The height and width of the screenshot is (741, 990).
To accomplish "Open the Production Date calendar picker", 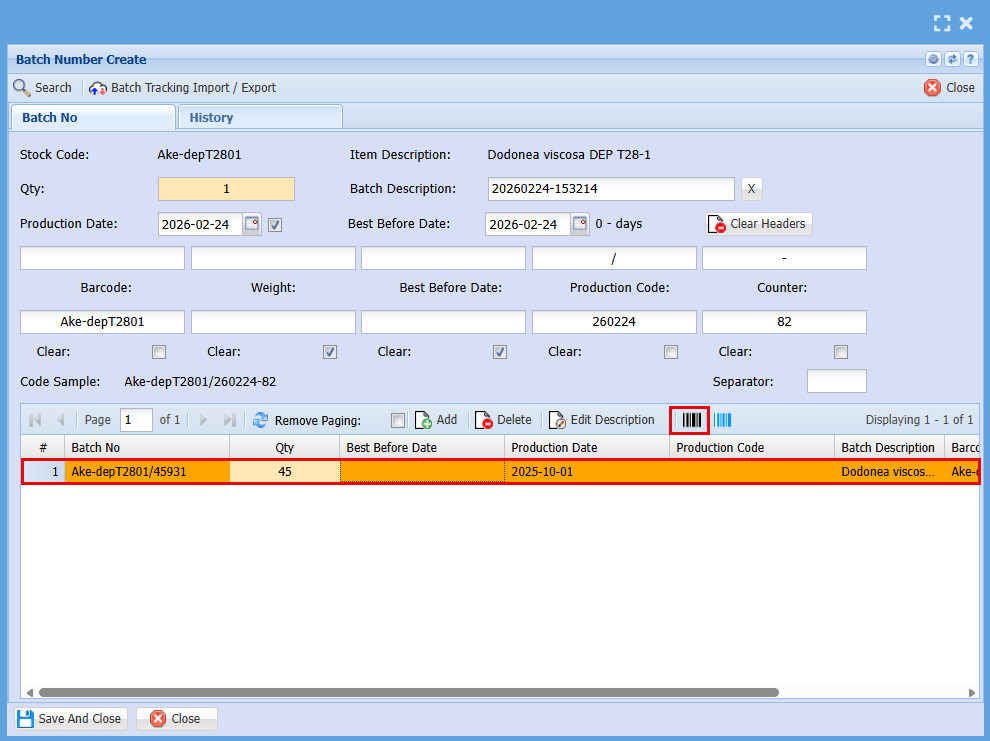I will 252,224.
